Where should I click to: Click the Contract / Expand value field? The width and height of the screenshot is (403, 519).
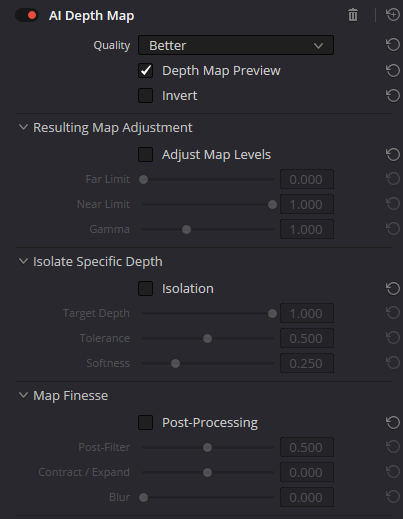tap(307, 472)
